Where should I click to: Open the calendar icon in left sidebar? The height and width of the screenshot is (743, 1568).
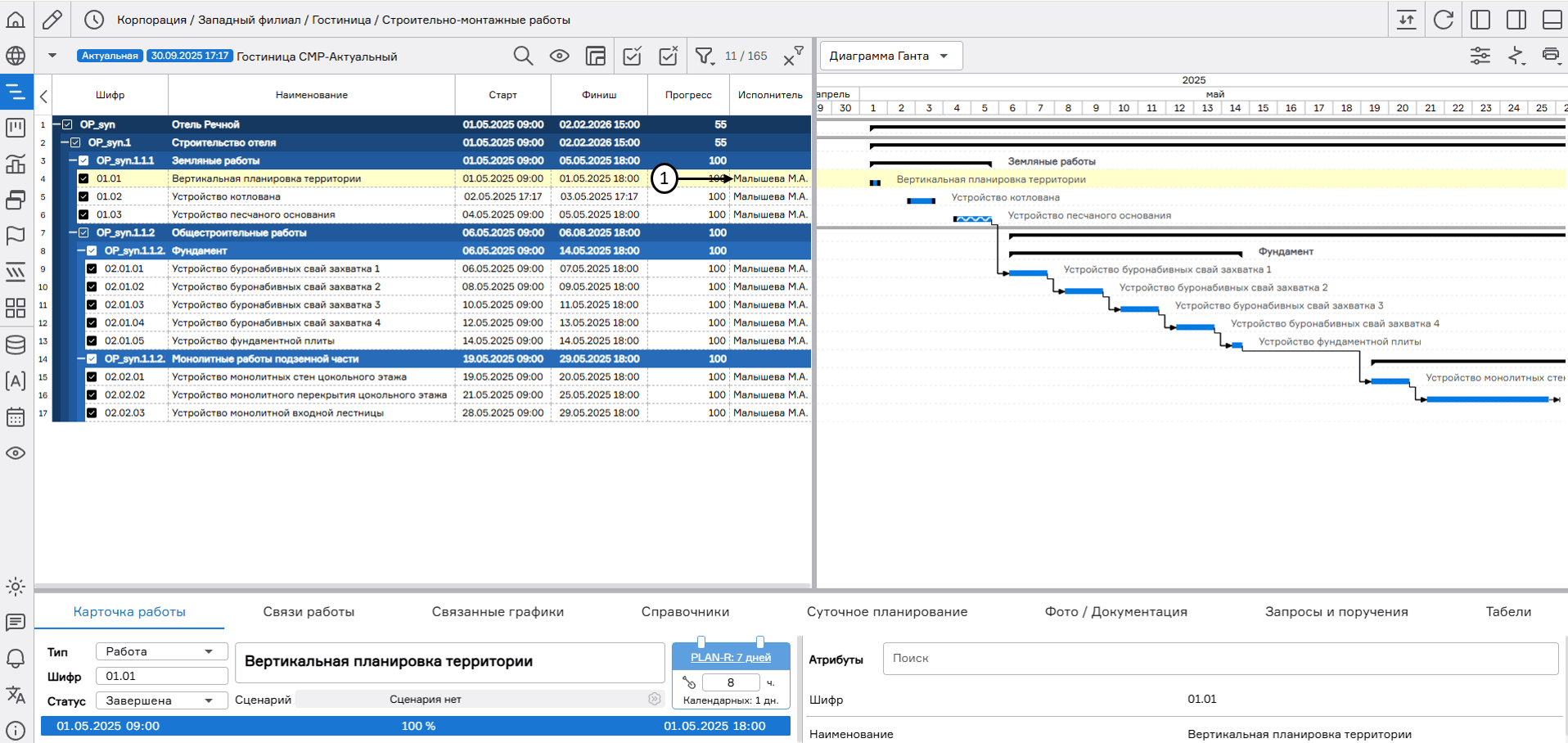tap(16, 417)
